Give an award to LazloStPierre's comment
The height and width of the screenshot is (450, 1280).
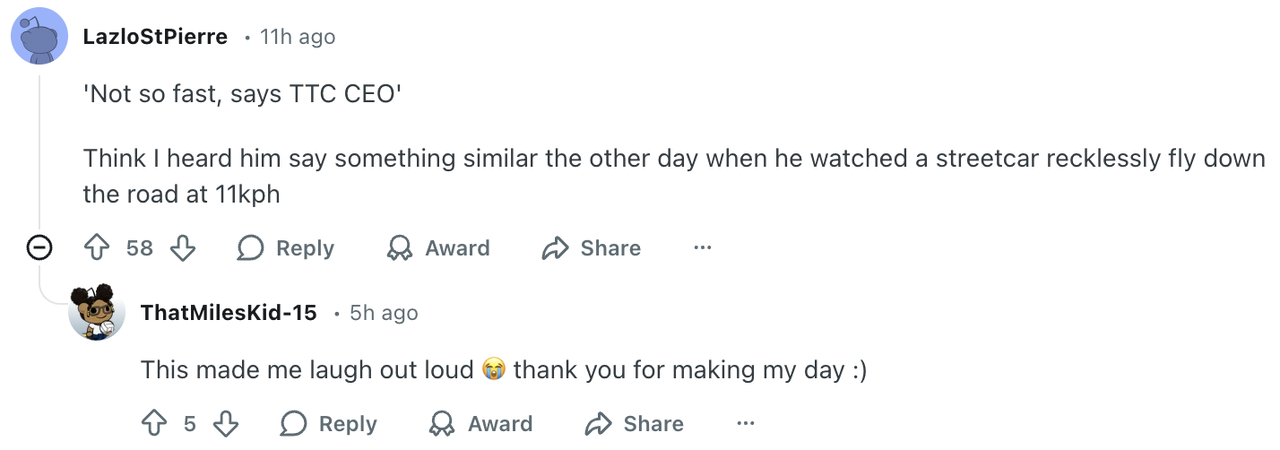point(439,248)
